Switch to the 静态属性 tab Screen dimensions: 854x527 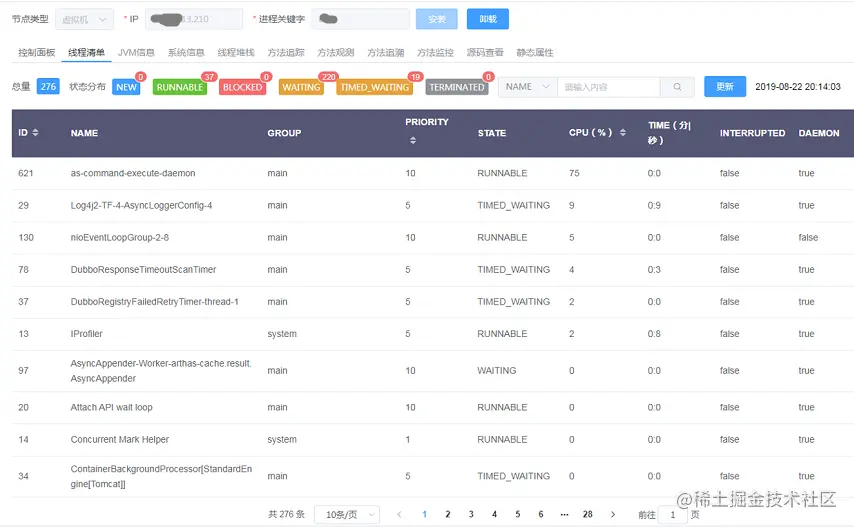(x=535, y=52)
